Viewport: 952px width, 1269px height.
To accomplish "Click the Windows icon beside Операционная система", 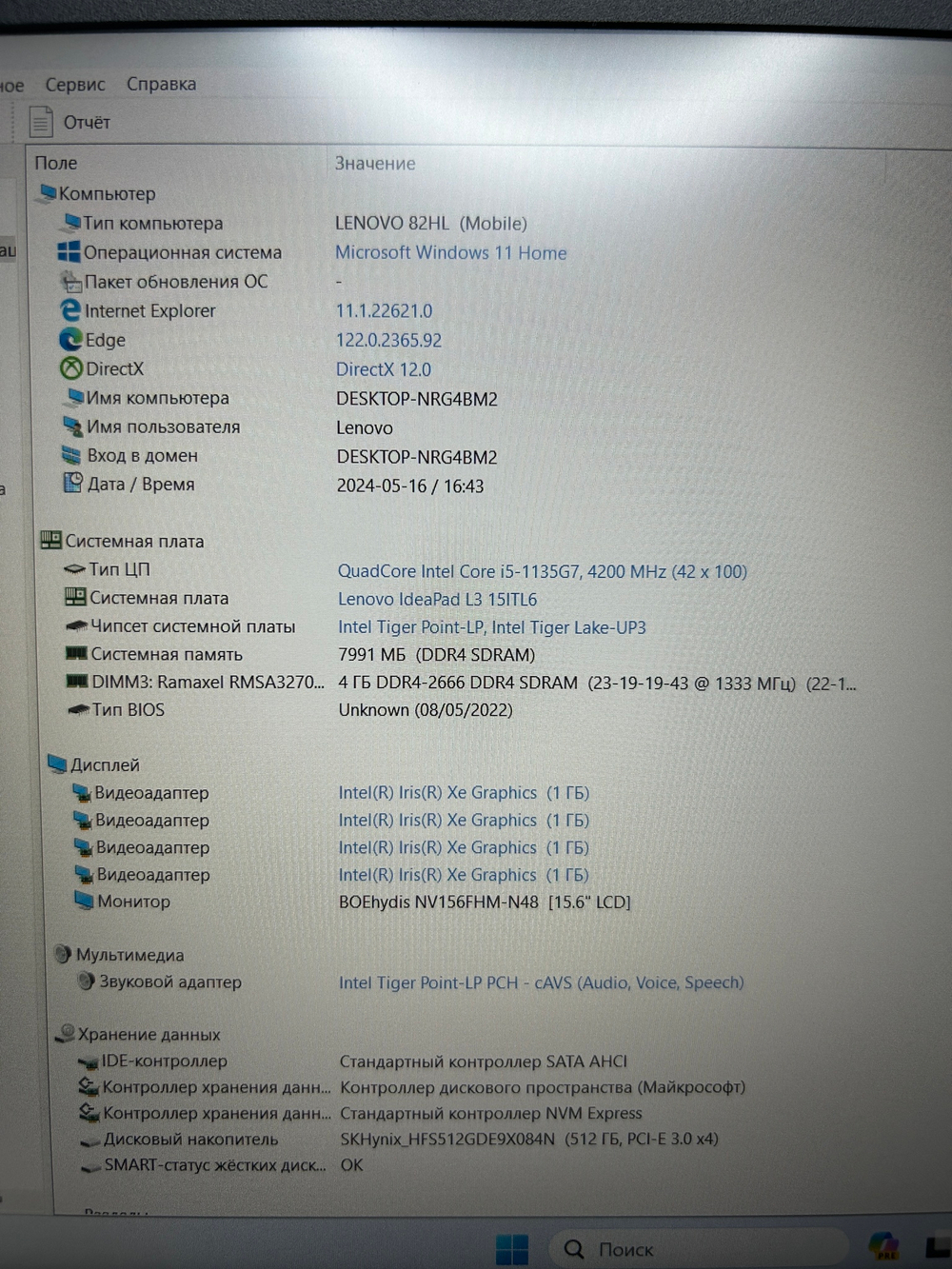I will [69, 252].
